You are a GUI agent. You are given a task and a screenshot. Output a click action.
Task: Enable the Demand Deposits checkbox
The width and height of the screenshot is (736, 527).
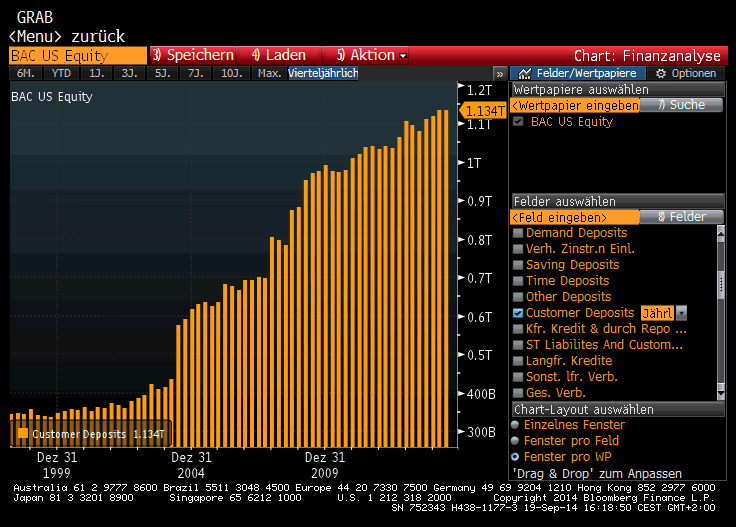pyautogui.click(x=518, y=233)
